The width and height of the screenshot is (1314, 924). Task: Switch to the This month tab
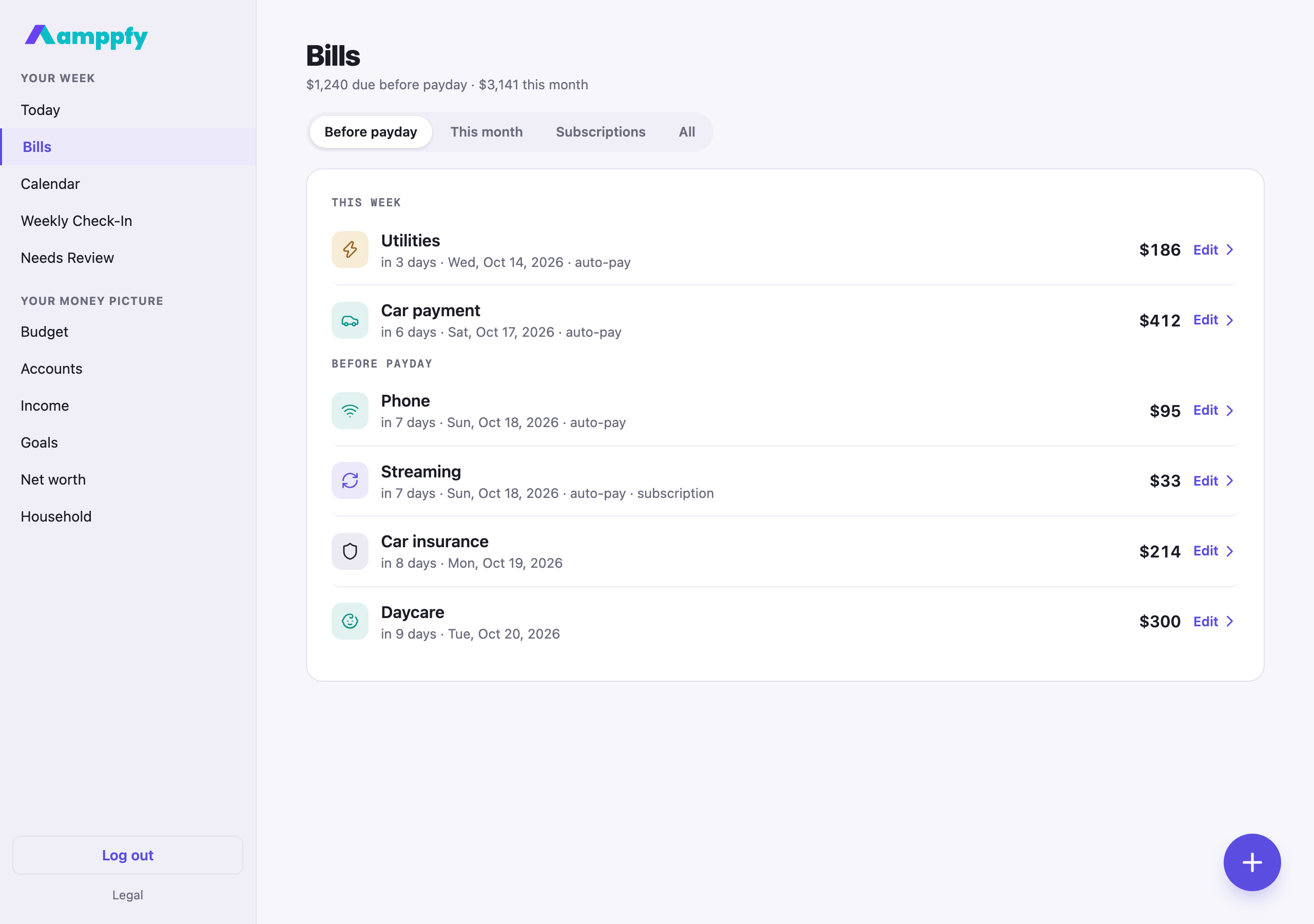[x=487, y=132]
